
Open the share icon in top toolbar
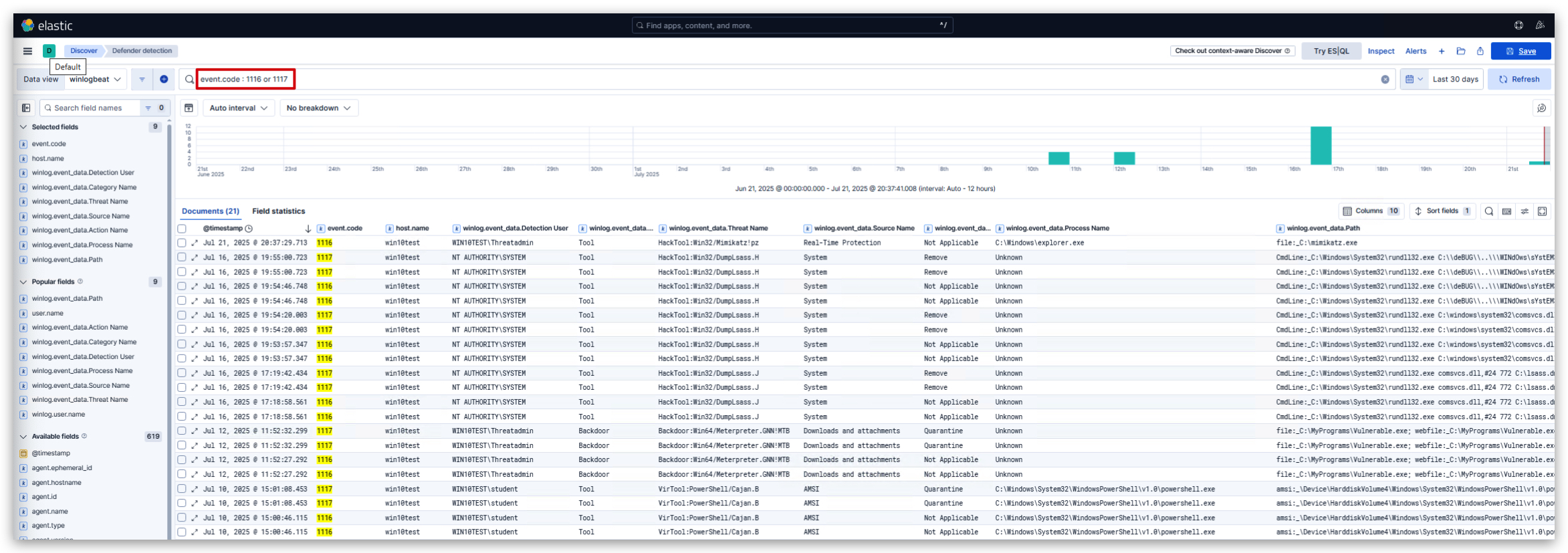(1480, 51)
